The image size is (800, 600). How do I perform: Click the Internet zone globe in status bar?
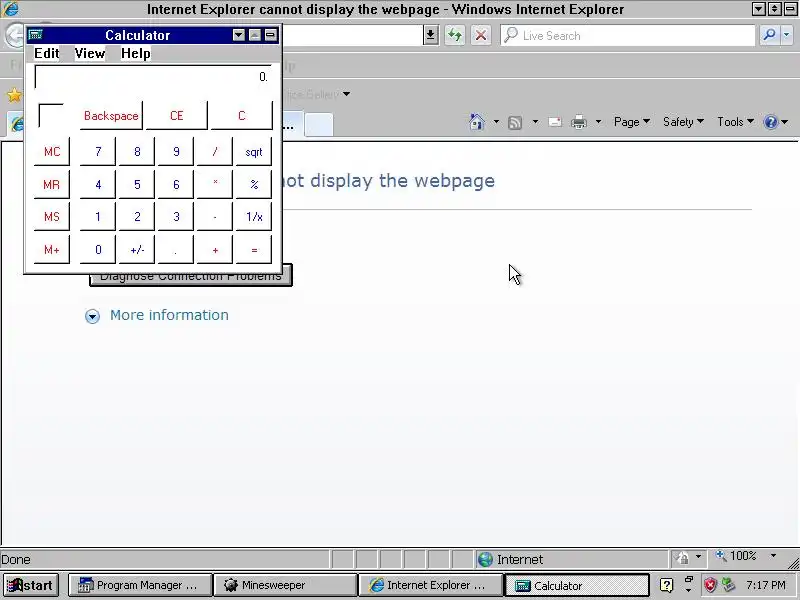tap(485, 560)
